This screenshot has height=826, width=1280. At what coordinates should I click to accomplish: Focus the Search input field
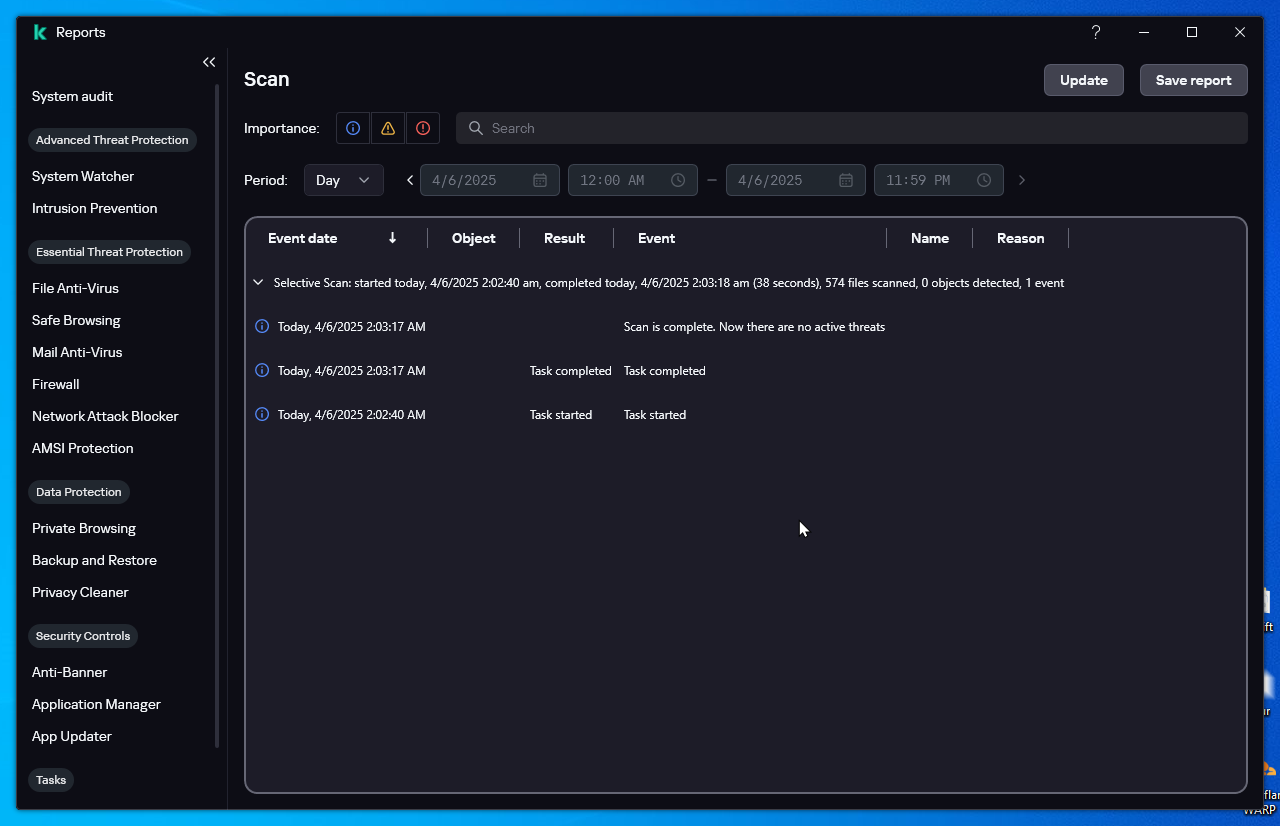coord(852,128)
